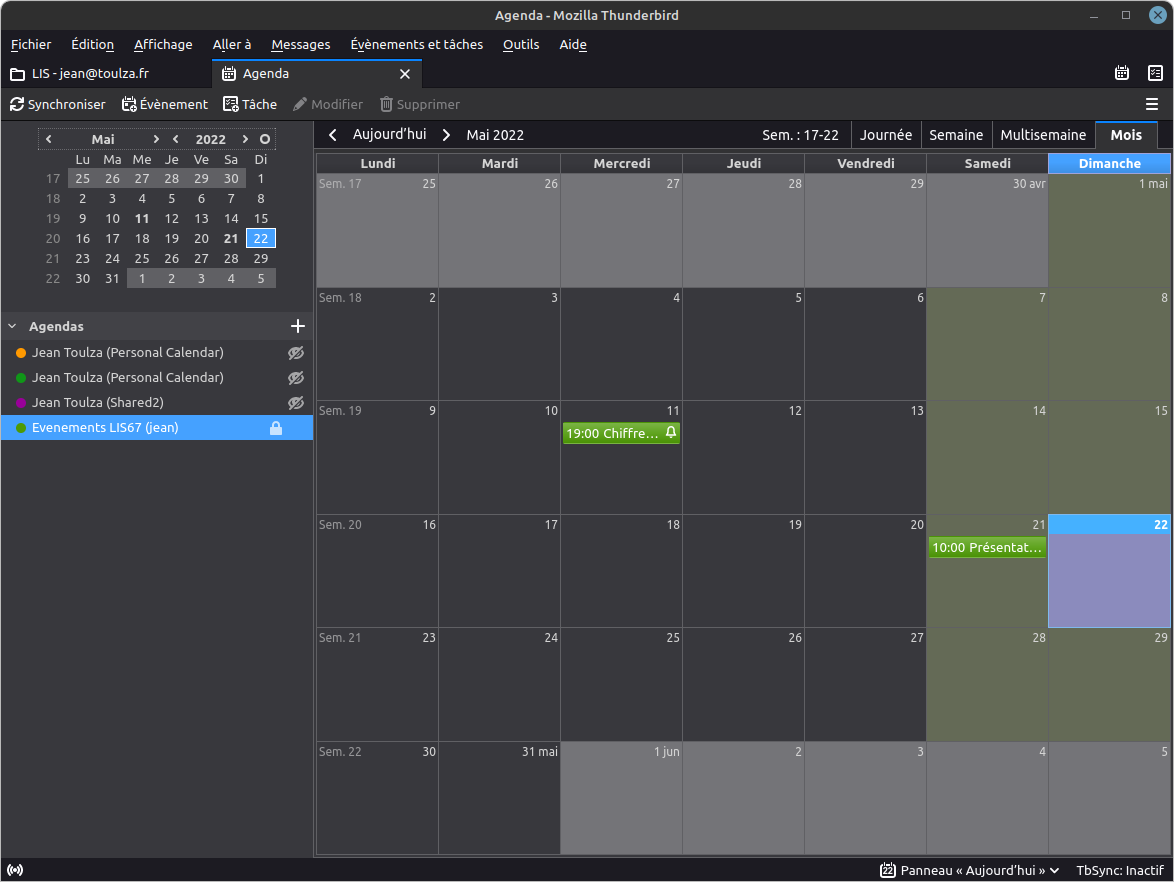This screenshot has width=1174, height=882.
Task: Click the mini calendar today circle icon
Action: (264, 139)
